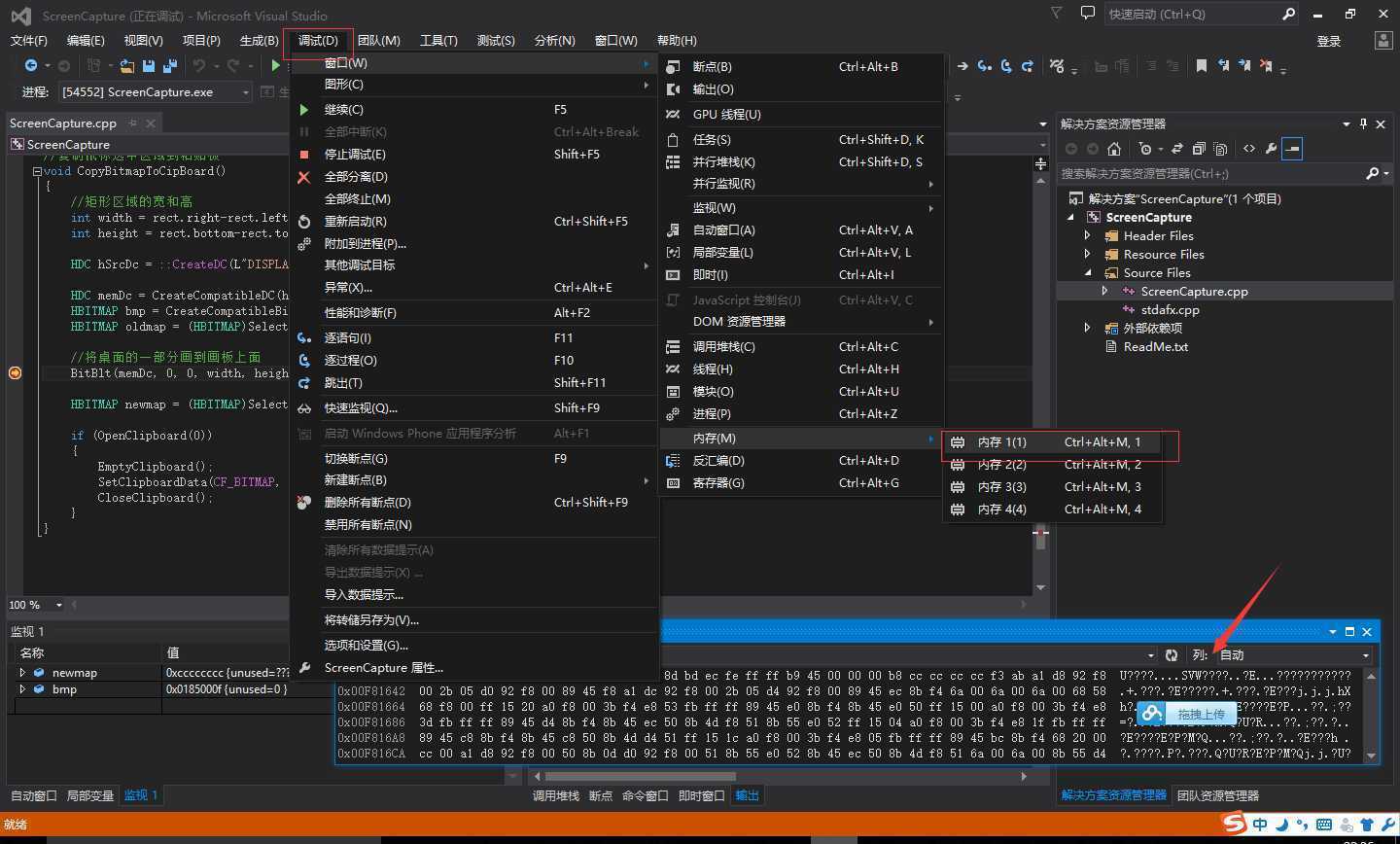
Task: Click the step over toolbar icon
Action: pyautogui.click(x=1006, y=66)
